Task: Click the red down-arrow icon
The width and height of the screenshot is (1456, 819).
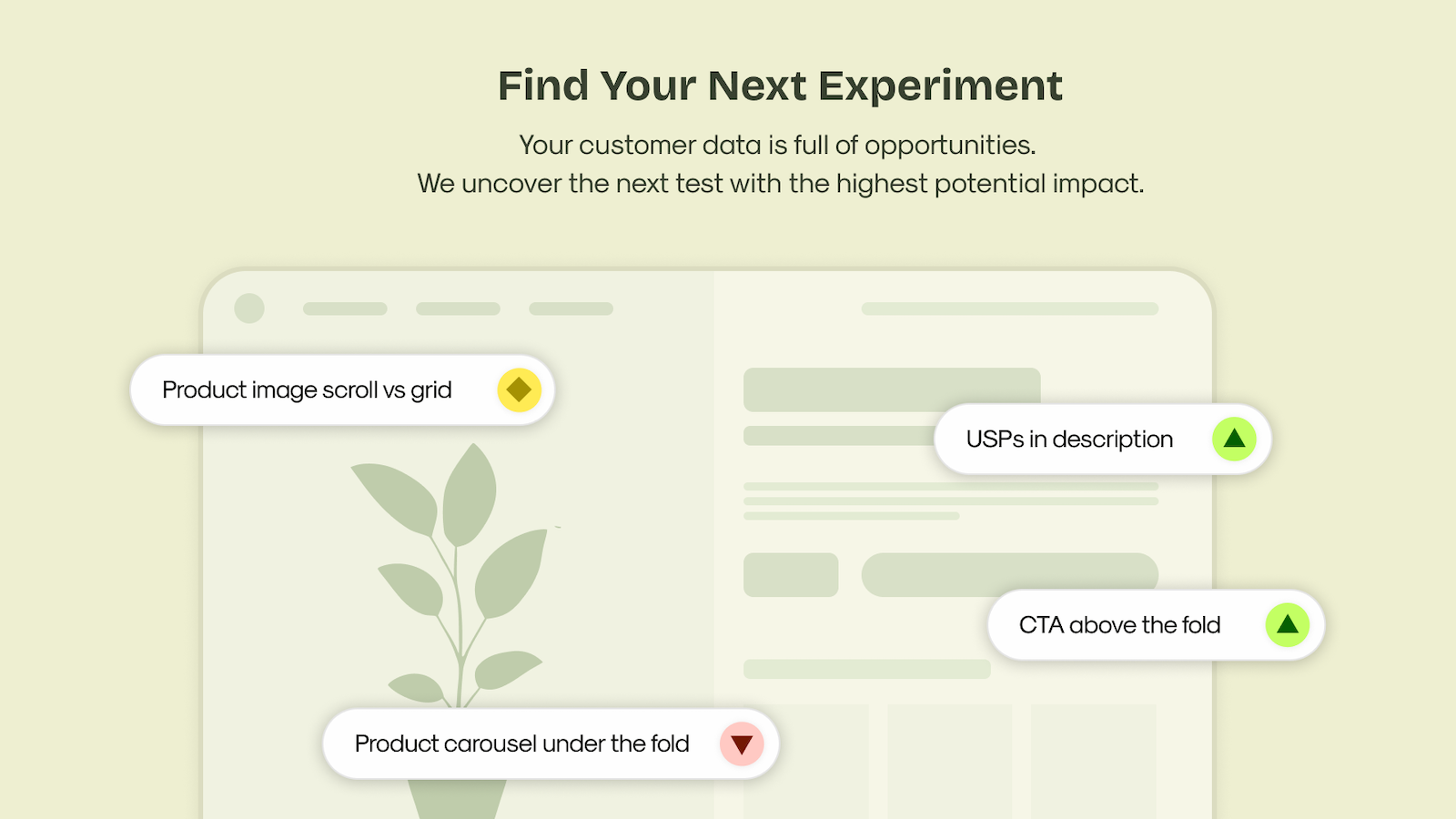Action: tap(742, 743)
